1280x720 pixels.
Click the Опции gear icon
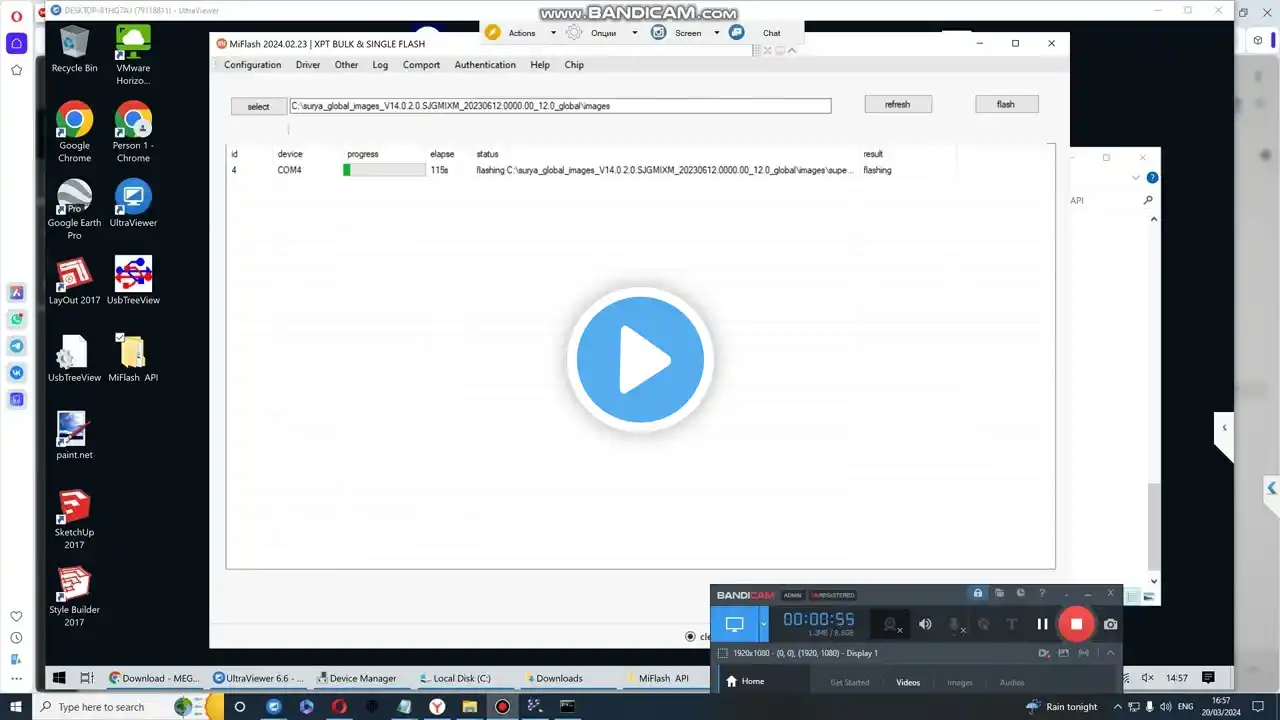pyautogui.click(x=574, y=32)
